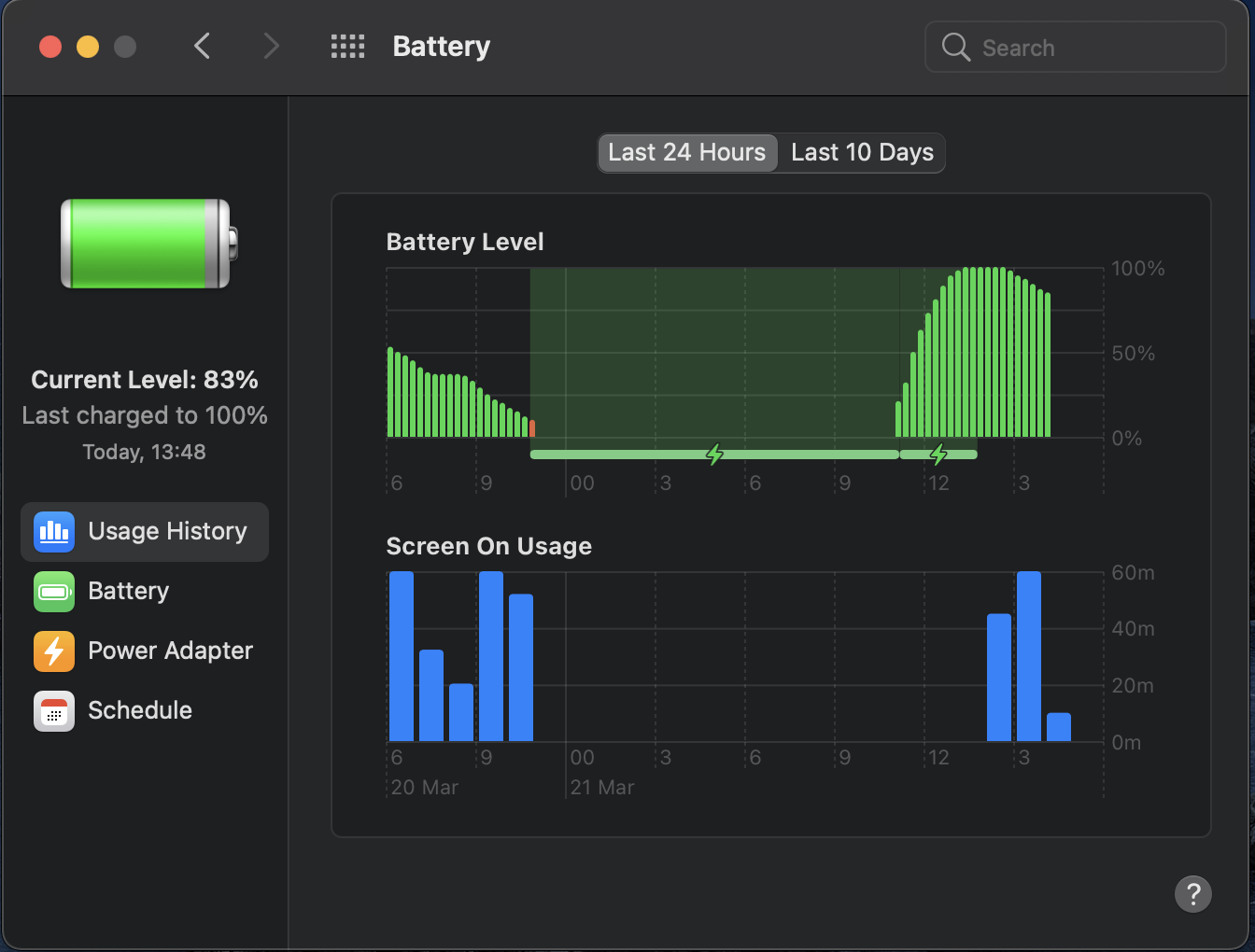The image size is (1255, 952).
Task: Click the charging bolt marker near 12
Action: click(938, 455)
